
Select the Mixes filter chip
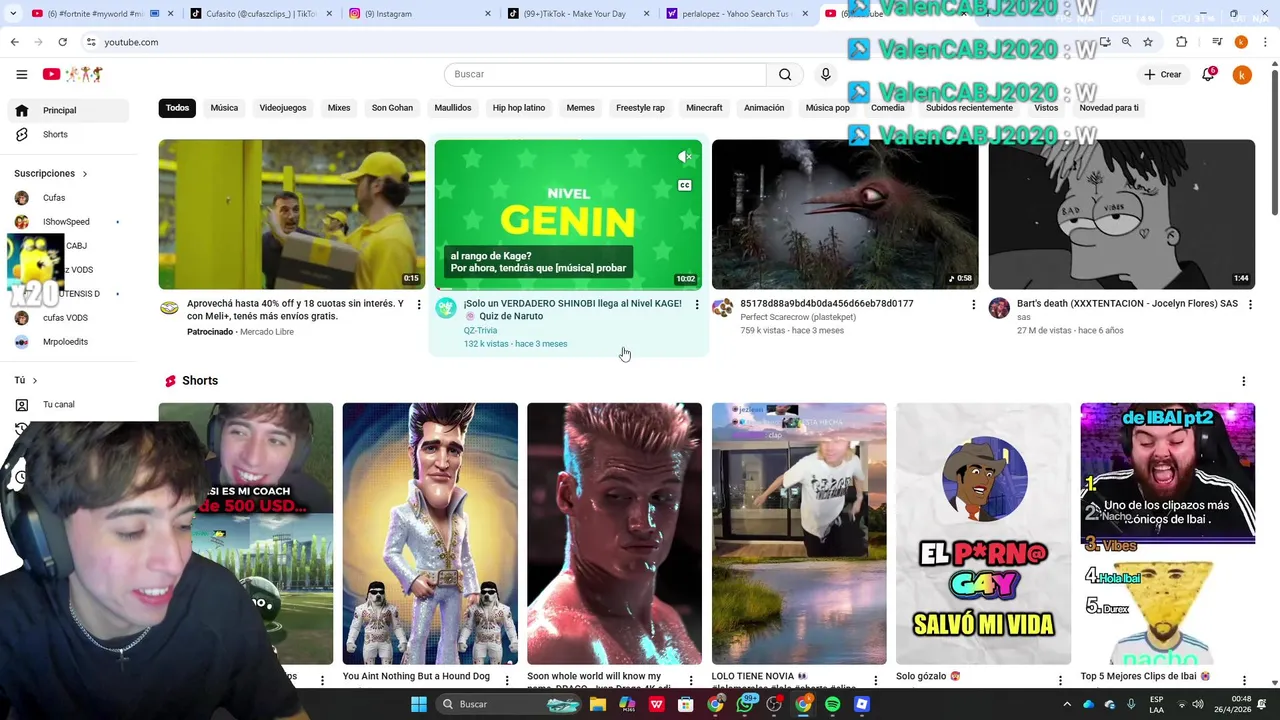339,108
